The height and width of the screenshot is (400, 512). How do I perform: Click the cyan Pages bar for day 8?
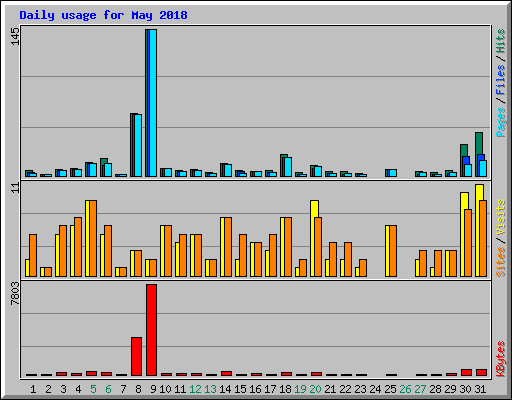(138, 145)
